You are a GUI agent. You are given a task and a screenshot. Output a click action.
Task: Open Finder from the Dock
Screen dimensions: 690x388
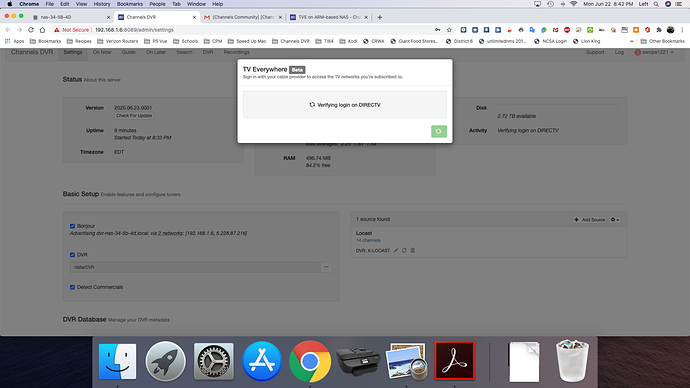click(x=117, y=361)
